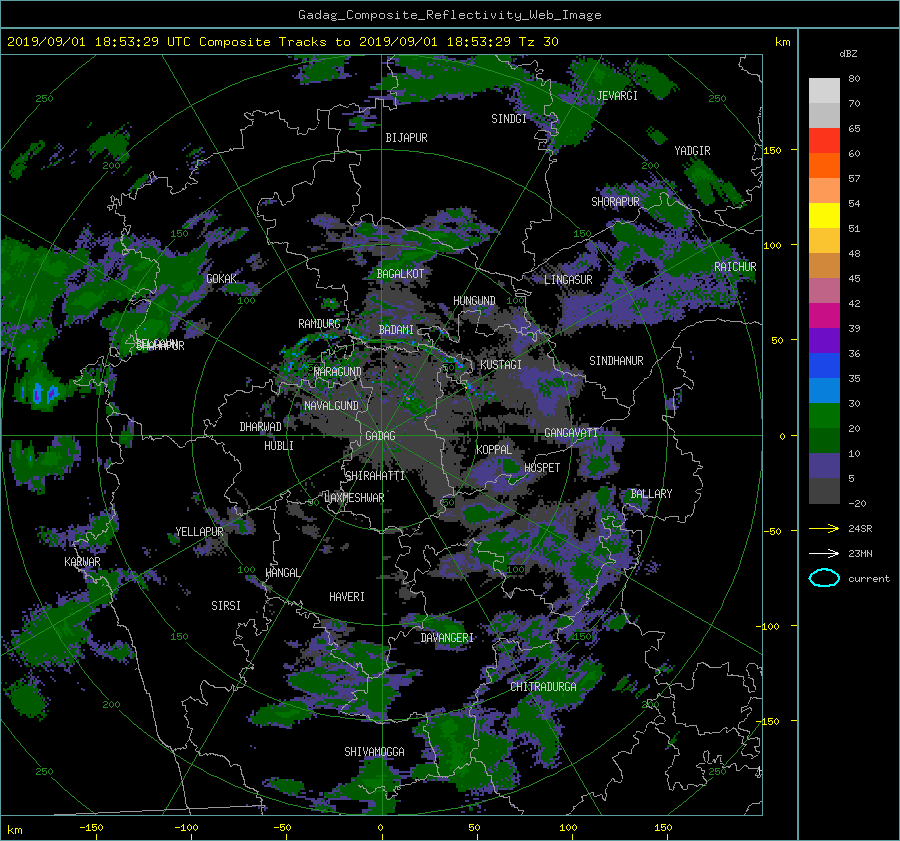Screen dimensions: 900x841
Task: Click the BAGALKOT city label
Action: click(x=400, y=274)
